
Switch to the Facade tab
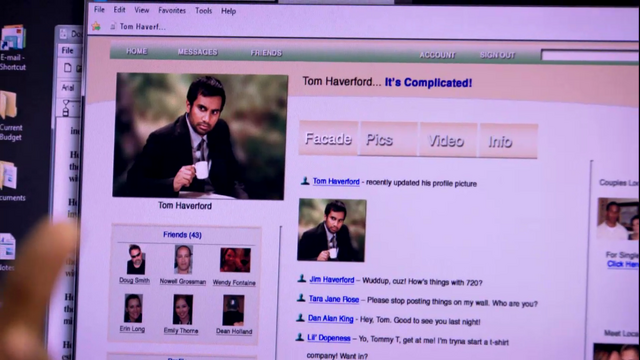pyautogui.click(x=328, y=138)
